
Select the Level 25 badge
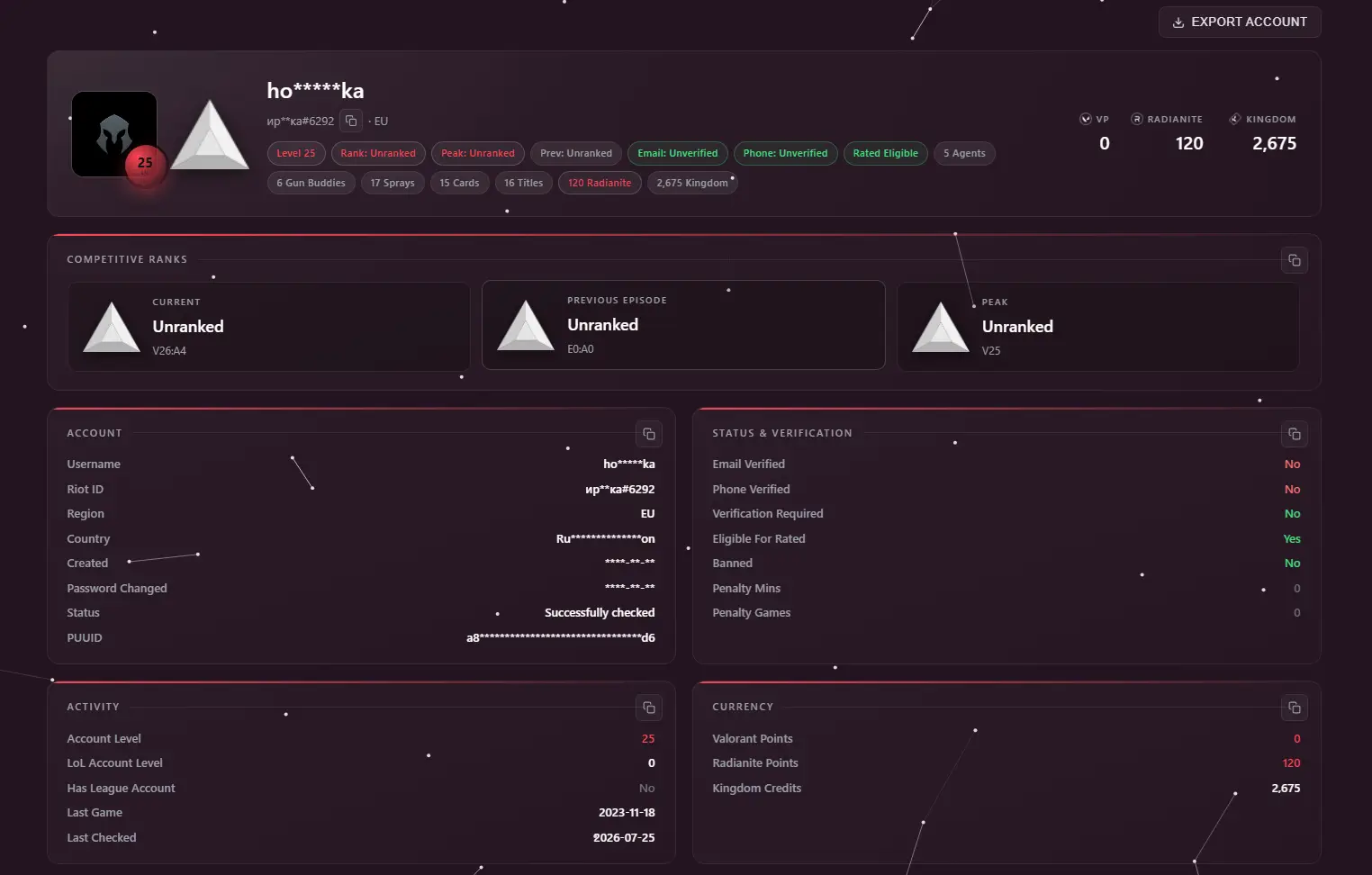click(296, 153)
